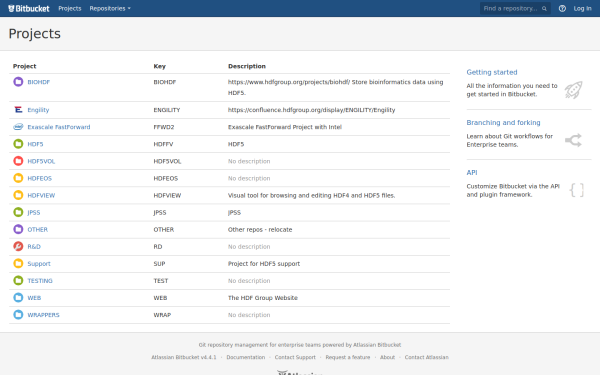Open the Contact Support footer link
Screen dimensions: 600x375
pos(295,357)
